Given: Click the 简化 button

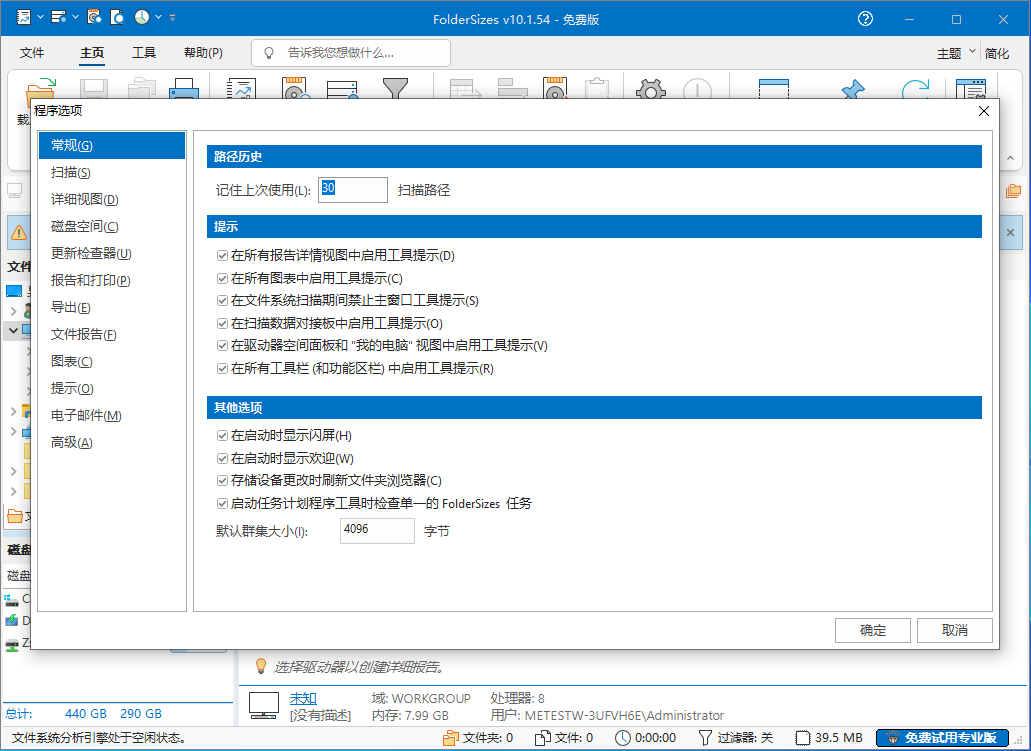Looking at the screenshot, I should point(997,53).
